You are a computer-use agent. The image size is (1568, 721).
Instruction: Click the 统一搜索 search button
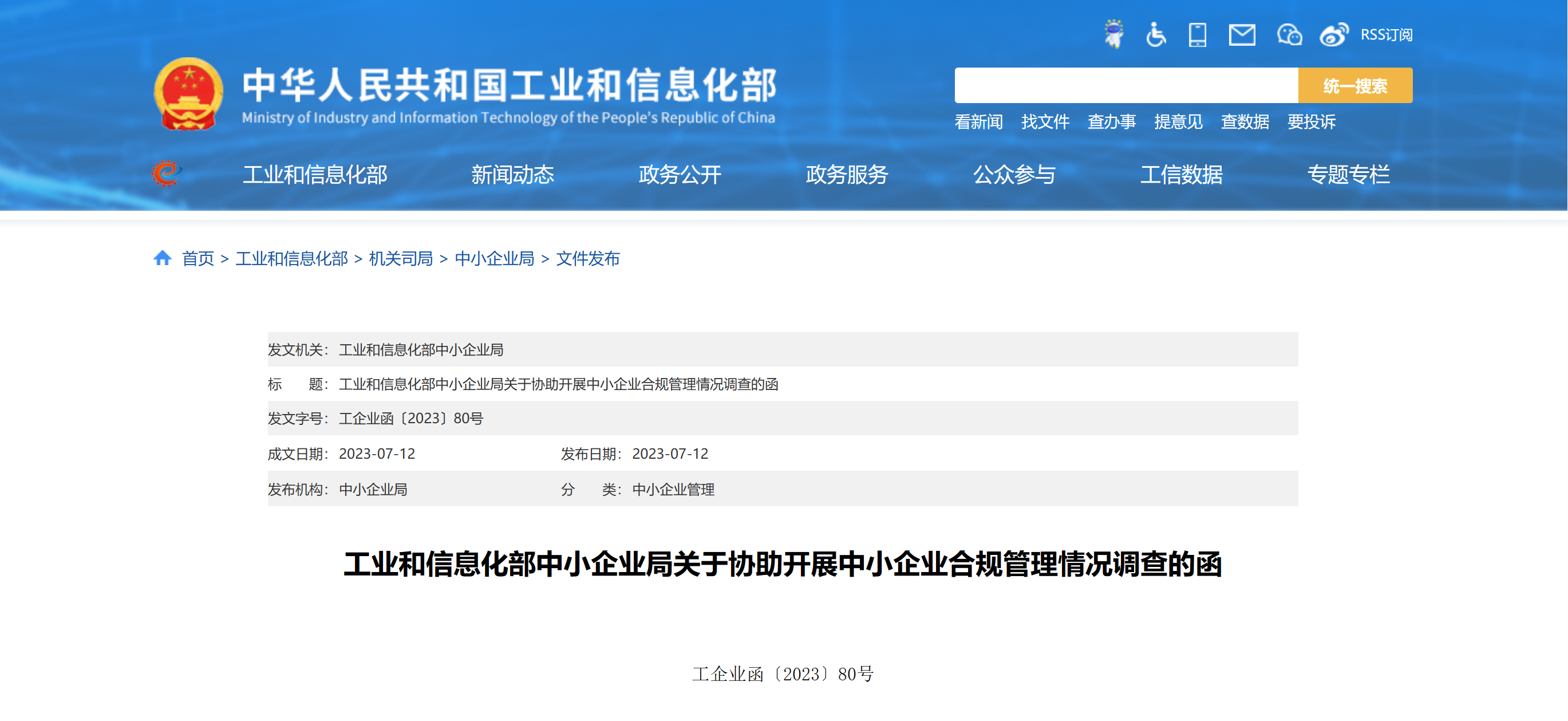(1355, 86)
